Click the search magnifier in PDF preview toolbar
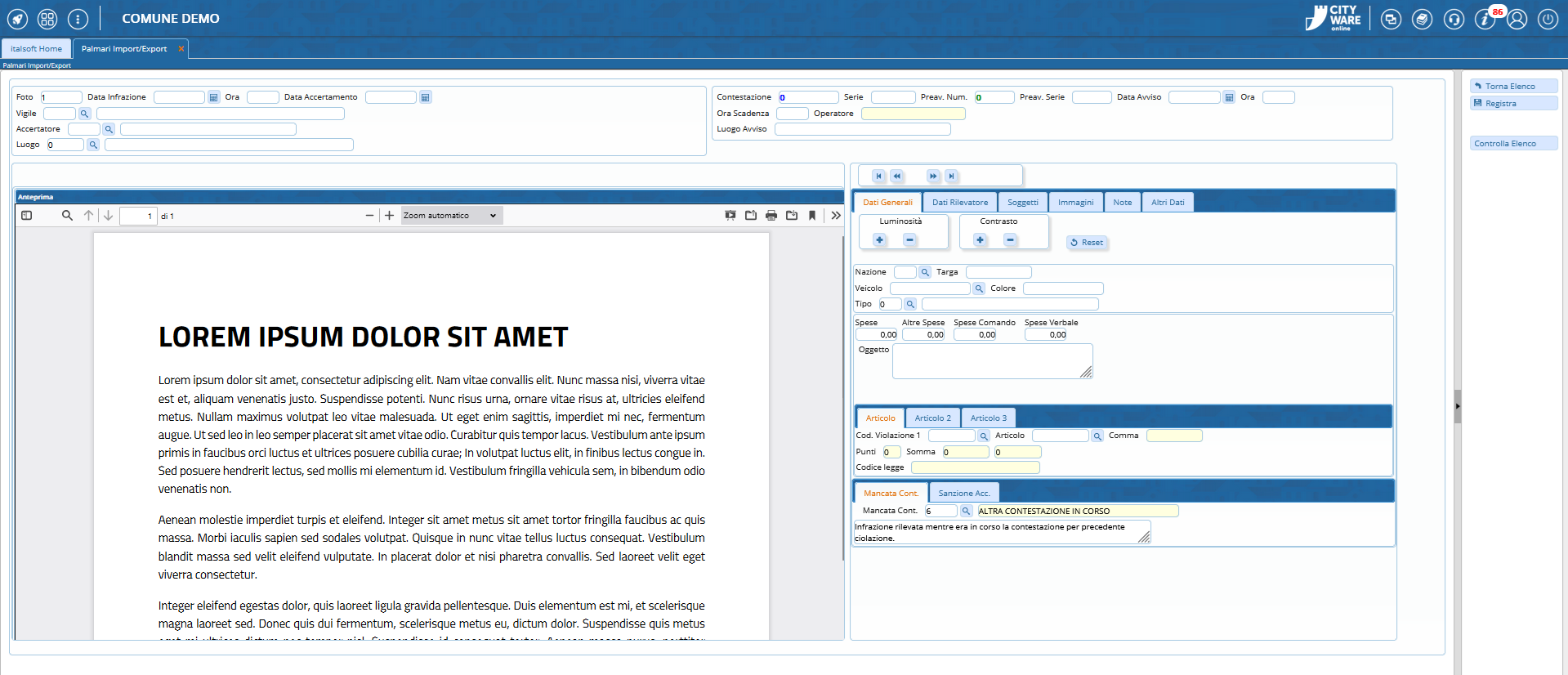1568x675 pixels. pyautogui.click(x=67, y=216)
